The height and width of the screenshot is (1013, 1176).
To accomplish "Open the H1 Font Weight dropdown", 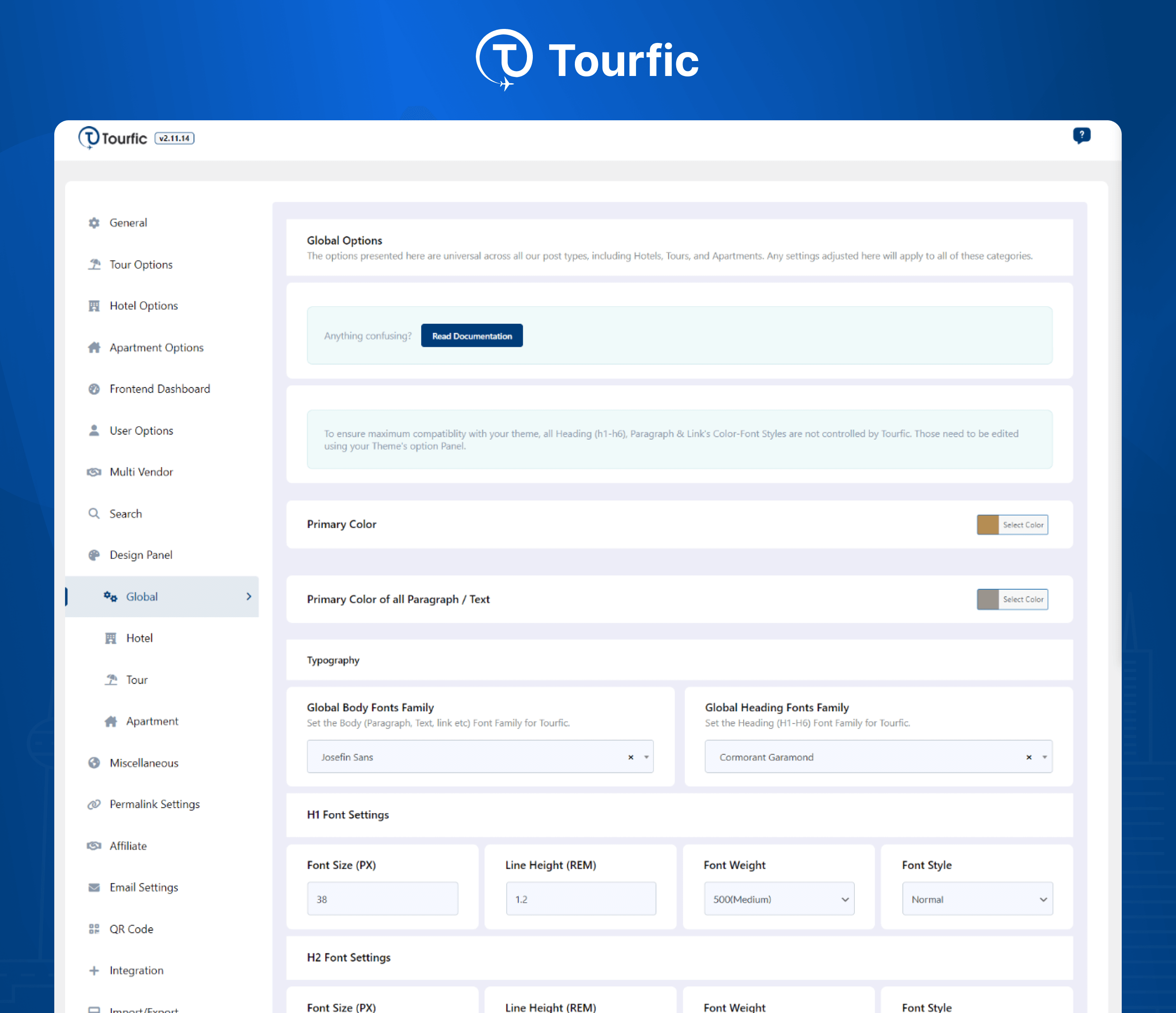I will tap(779, 899).
